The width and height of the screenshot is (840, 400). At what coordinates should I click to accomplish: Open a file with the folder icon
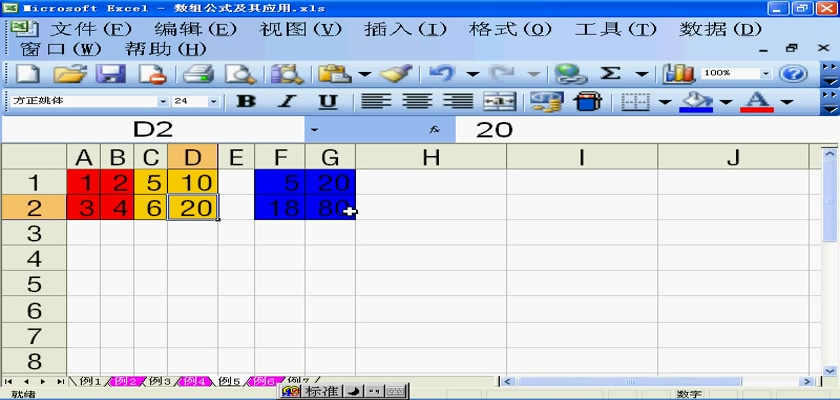pyautogui.click(x=69, y=74)
